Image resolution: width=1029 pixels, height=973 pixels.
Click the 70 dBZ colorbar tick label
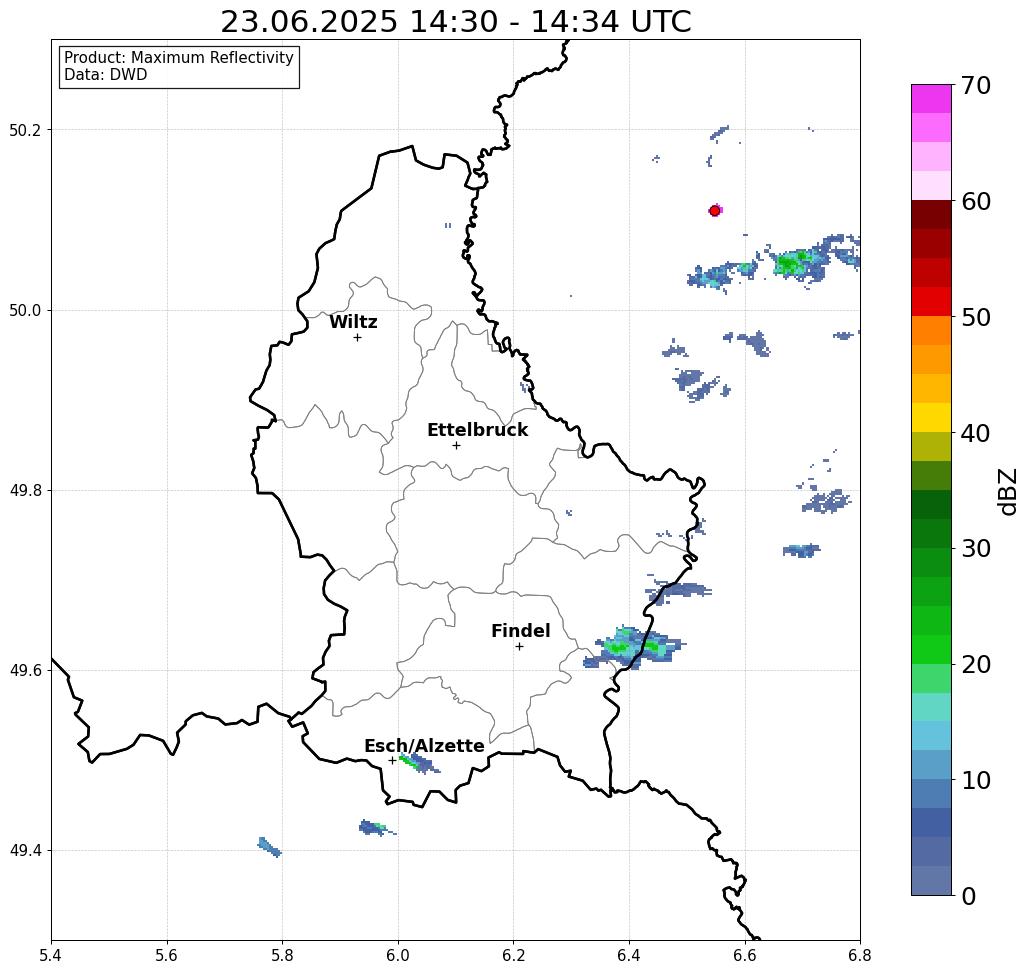pos(975,85)
